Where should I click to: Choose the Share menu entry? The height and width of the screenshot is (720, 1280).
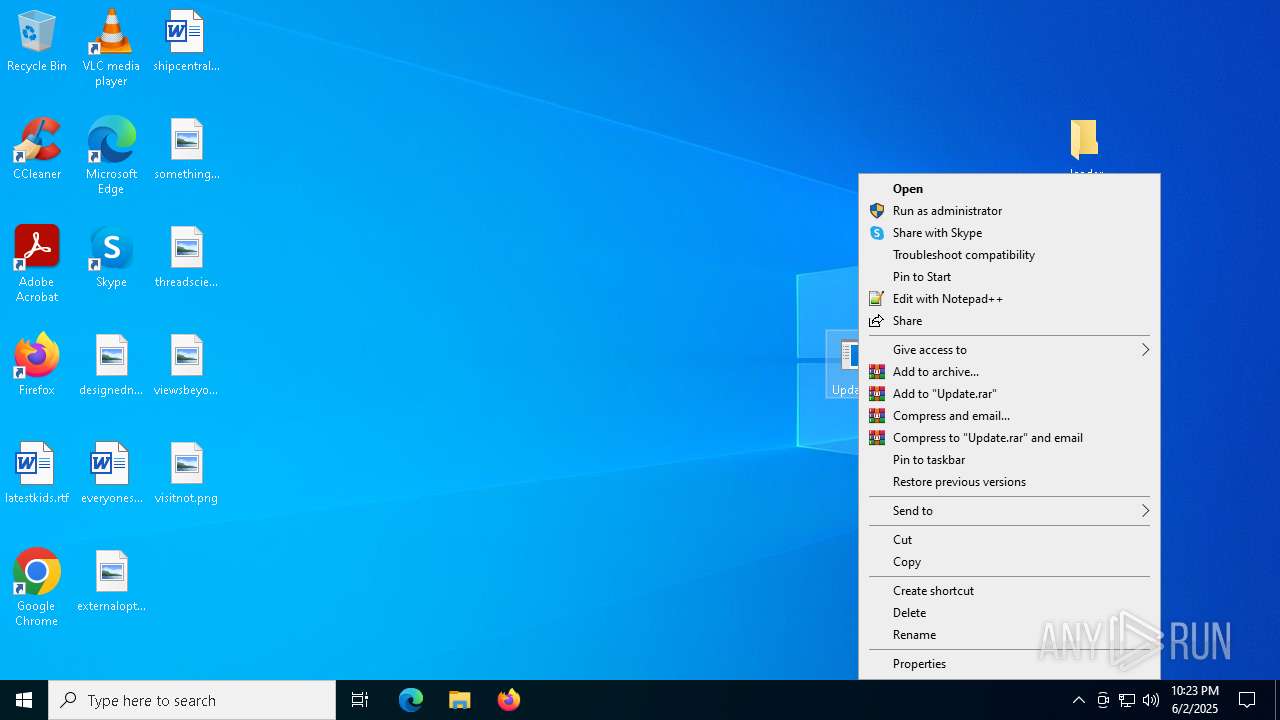(x=1009, y=321)
